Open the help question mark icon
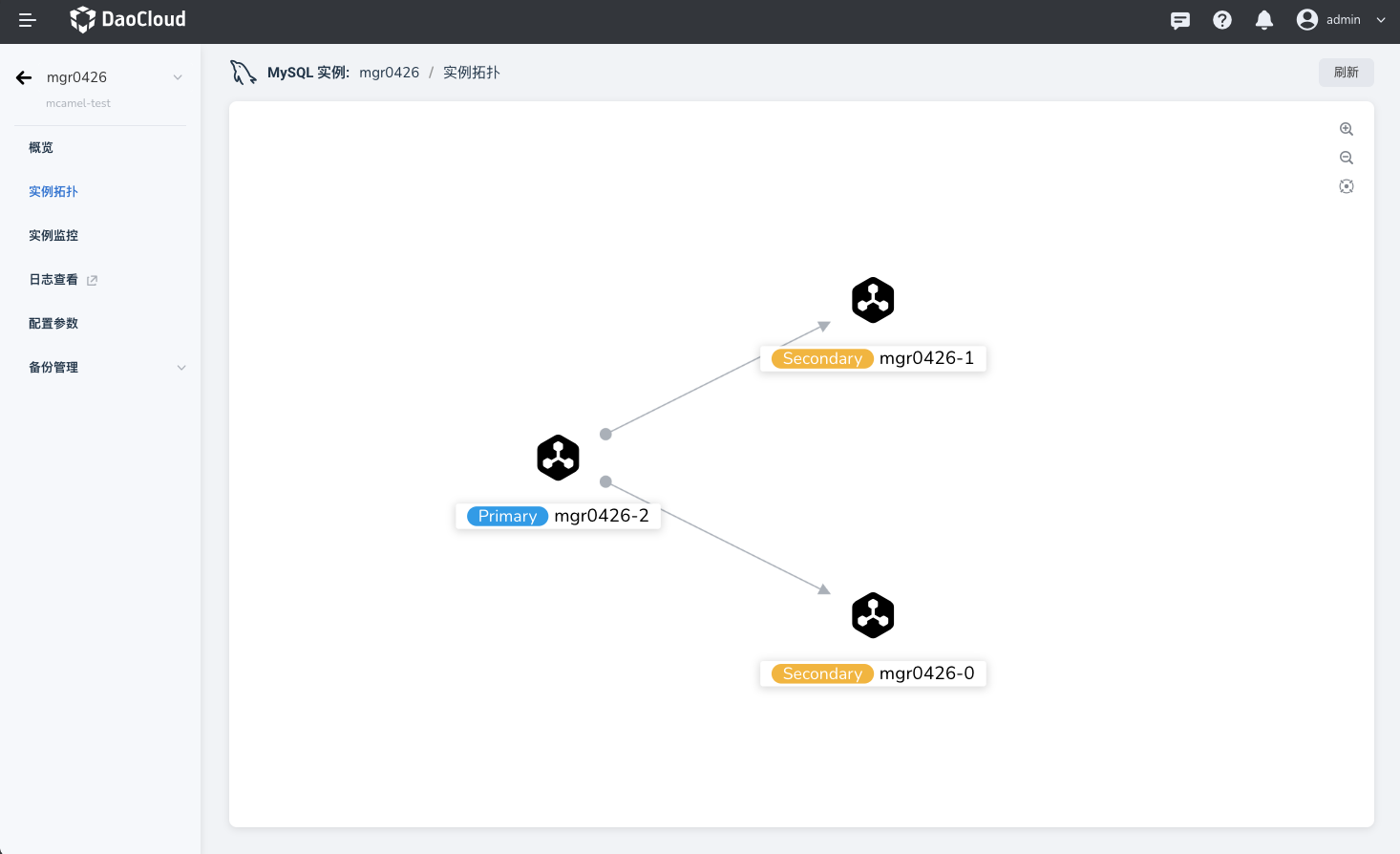Viewport: 1400px width, 854px height. coord(1222,20)
